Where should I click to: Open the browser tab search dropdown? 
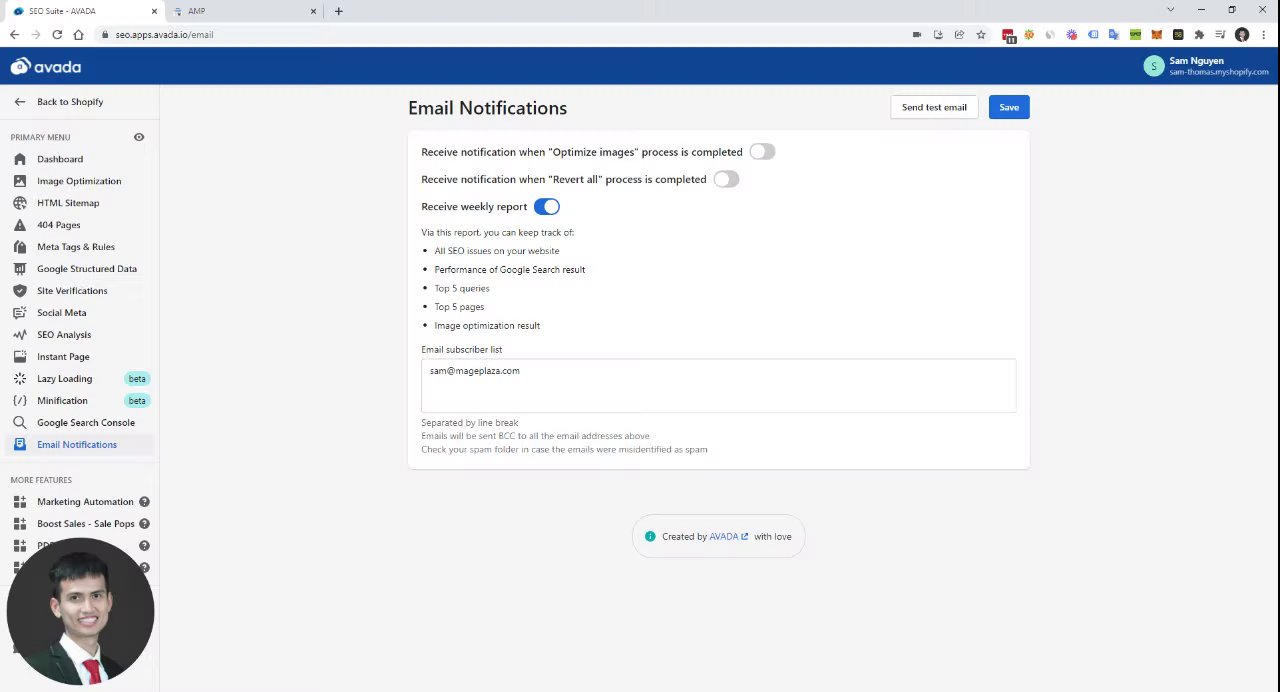click(x=1170, y=10)
